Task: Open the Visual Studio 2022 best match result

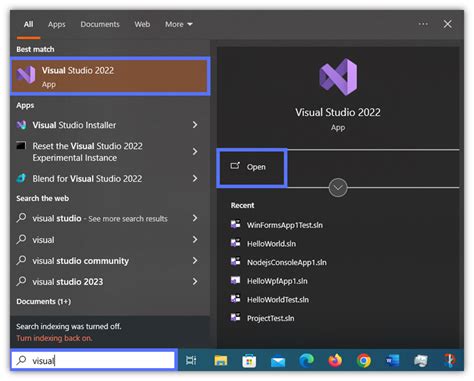Action: point(110,76)
